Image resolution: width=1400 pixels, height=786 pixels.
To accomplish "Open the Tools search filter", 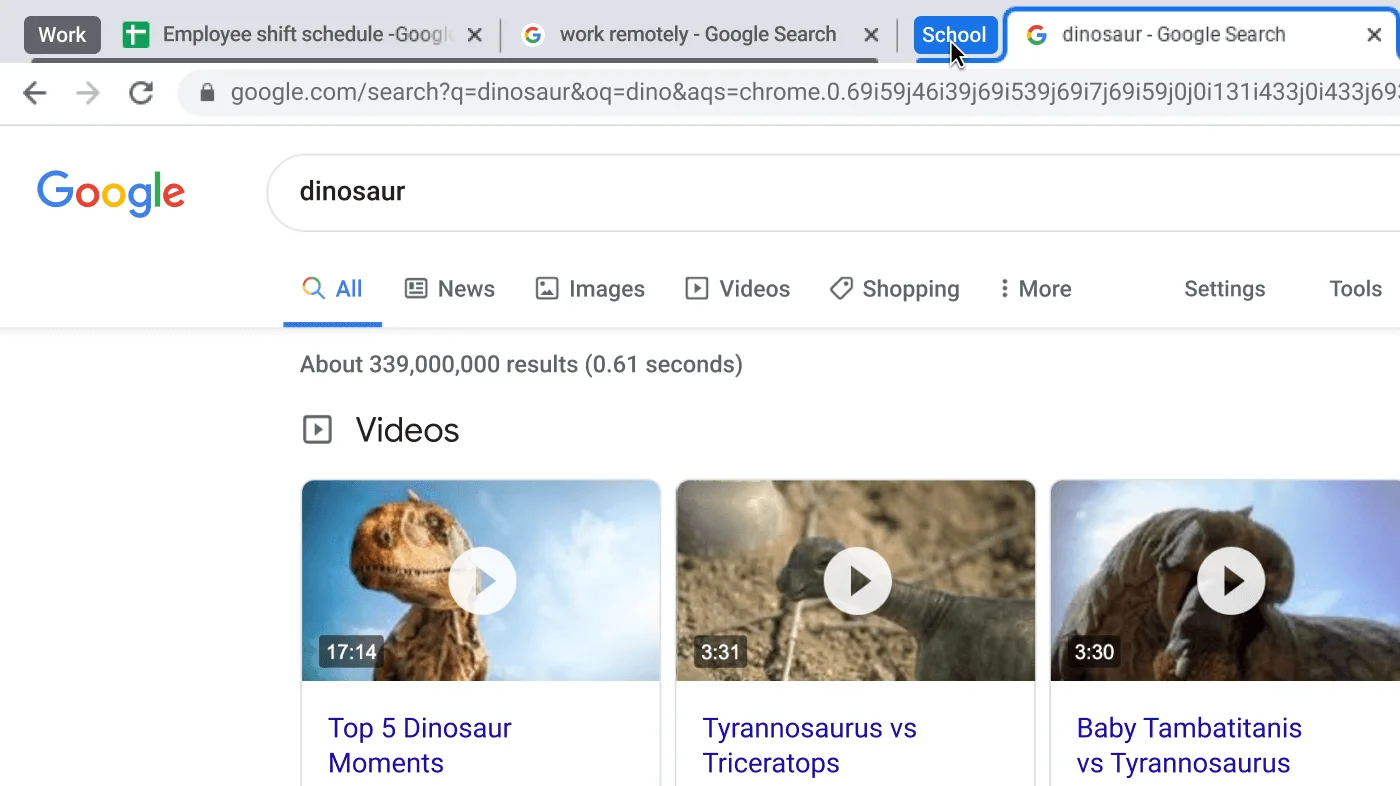I will pyautogui.click(x=1354, y=289).
